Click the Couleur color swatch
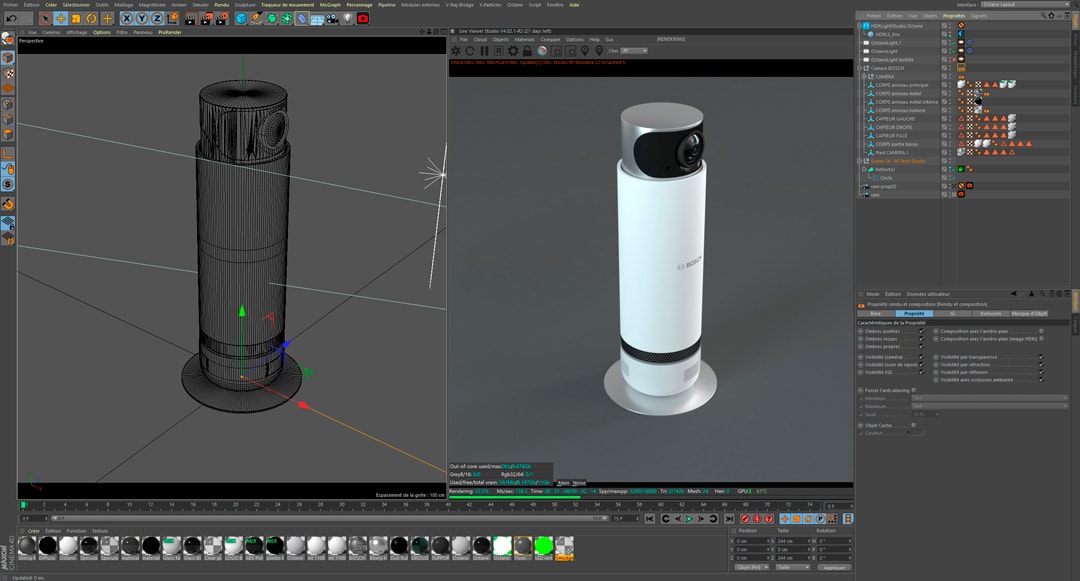1080x581 pixels. pyautogui.click(x=917, y=433)
